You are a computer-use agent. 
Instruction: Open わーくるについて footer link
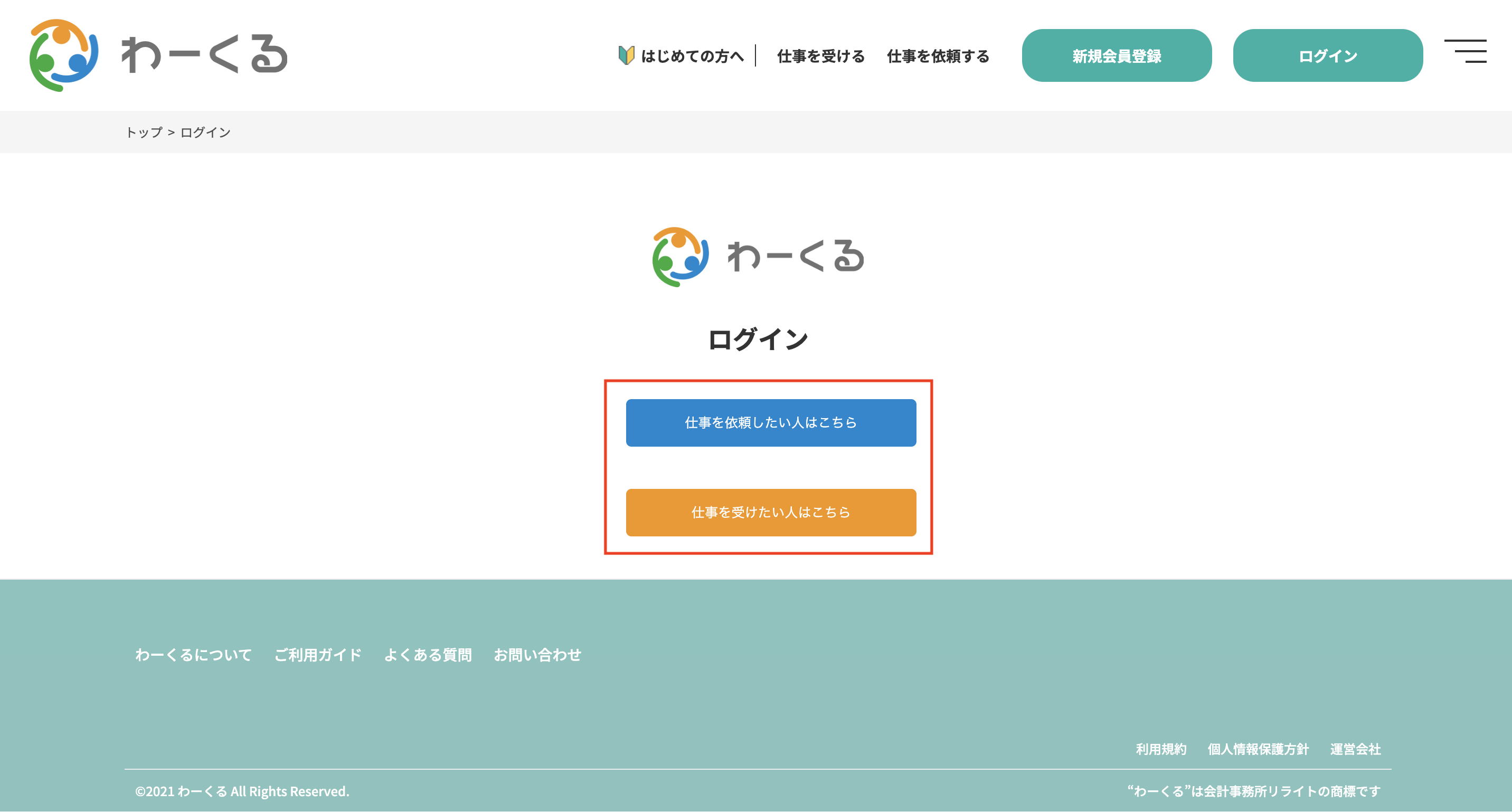click(x=194, y=655)
